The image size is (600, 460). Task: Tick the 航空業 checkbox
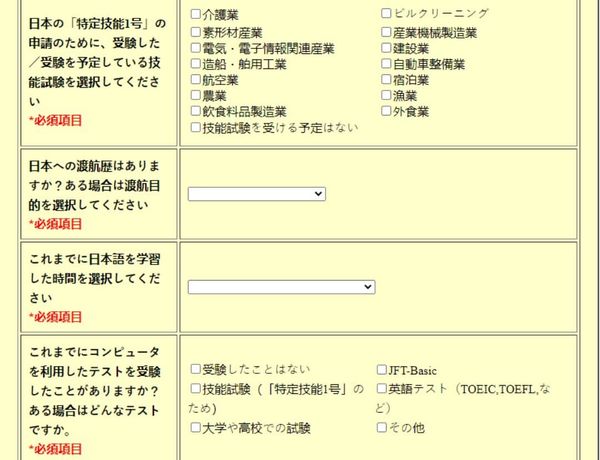(x=196, y=79)
